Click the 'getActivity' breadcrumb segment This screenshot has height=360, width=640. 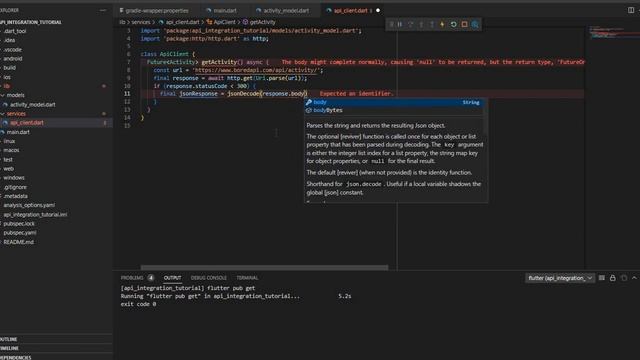[x=262, y=22]
